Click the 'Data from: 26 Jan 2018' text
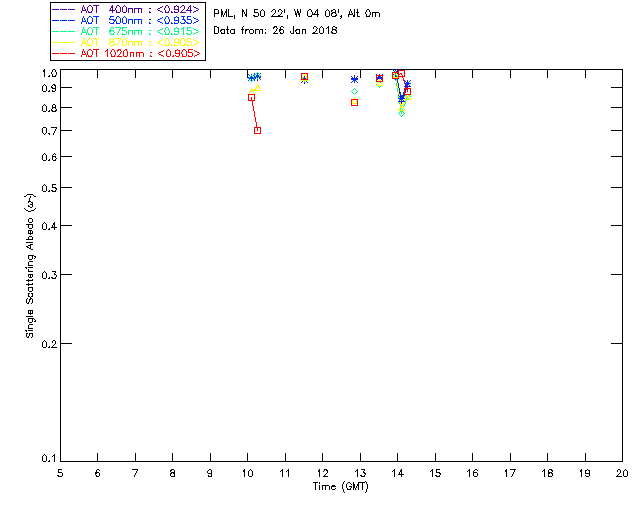 pyautogui.click(x=275, y=31)
